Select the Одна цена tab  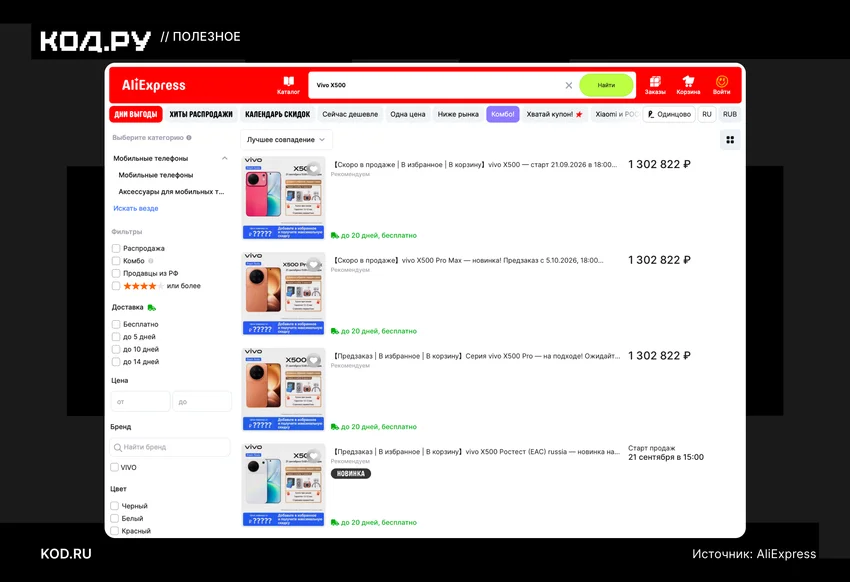point(408,114)
